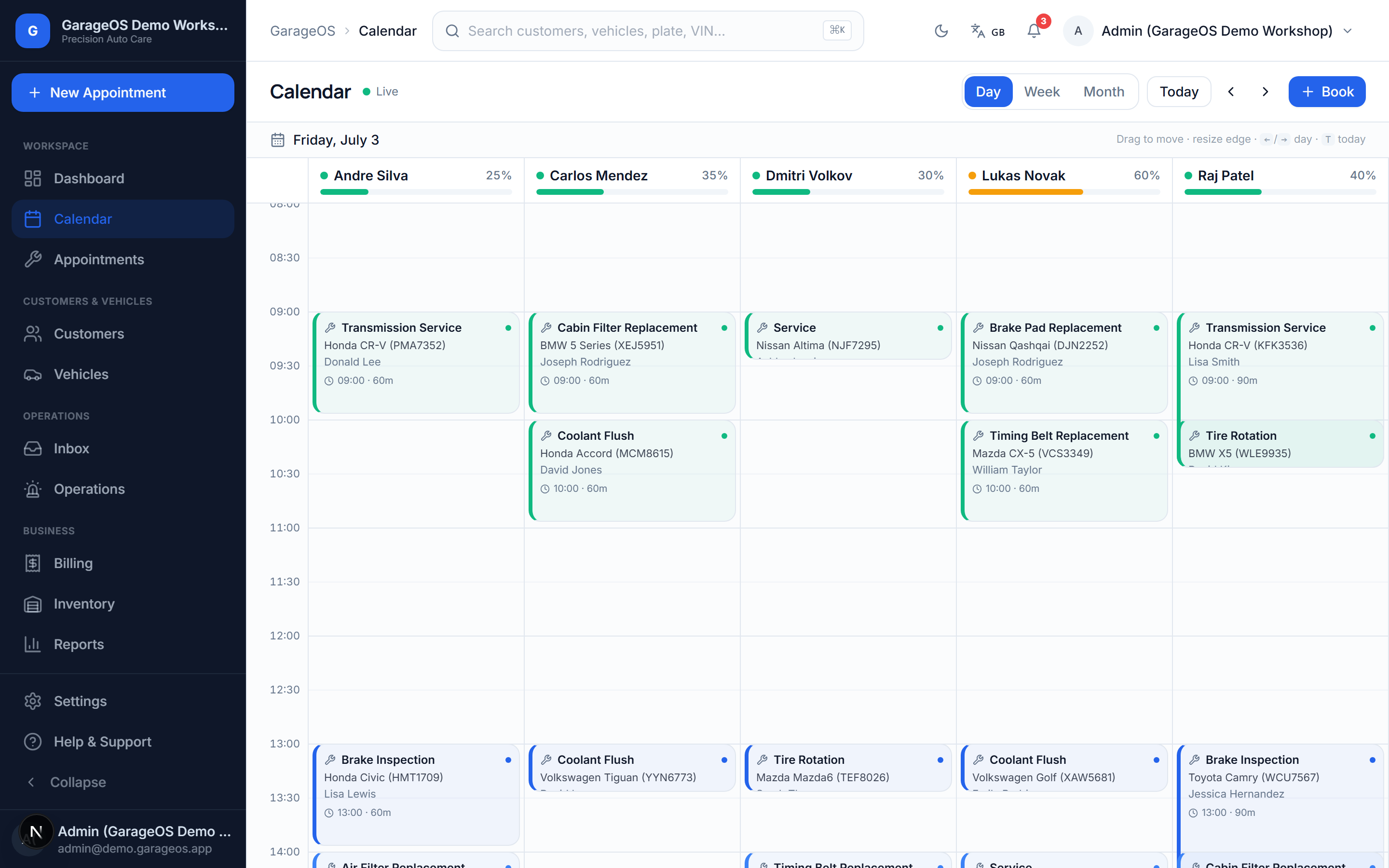Open the Billing receipt icon
The width and height of the screenshot is (1389, 868).
[33, 563]
